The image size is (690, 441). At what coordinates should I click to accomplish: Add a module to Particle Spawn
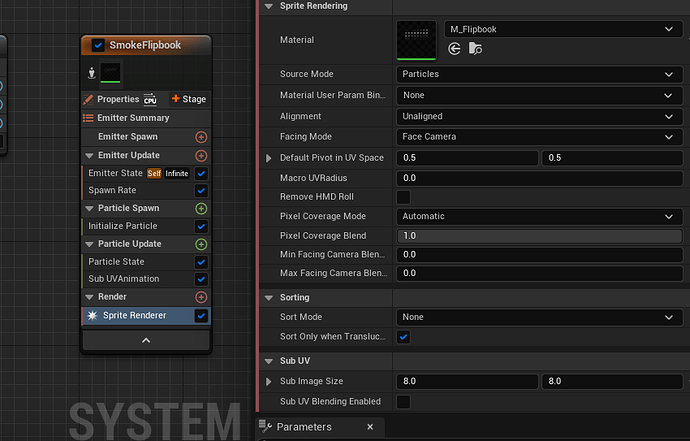[201, 208]
